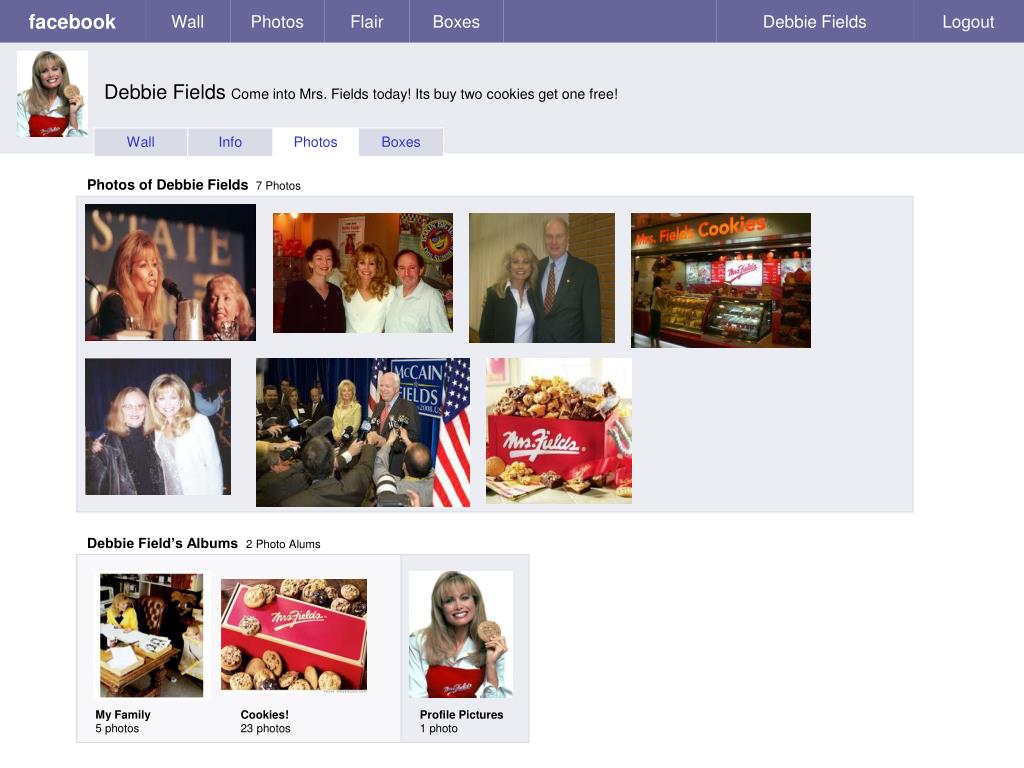The height and width of the screenshot is (768, 1024).
Task: Select the Photos profile tab
Action: 315,142
